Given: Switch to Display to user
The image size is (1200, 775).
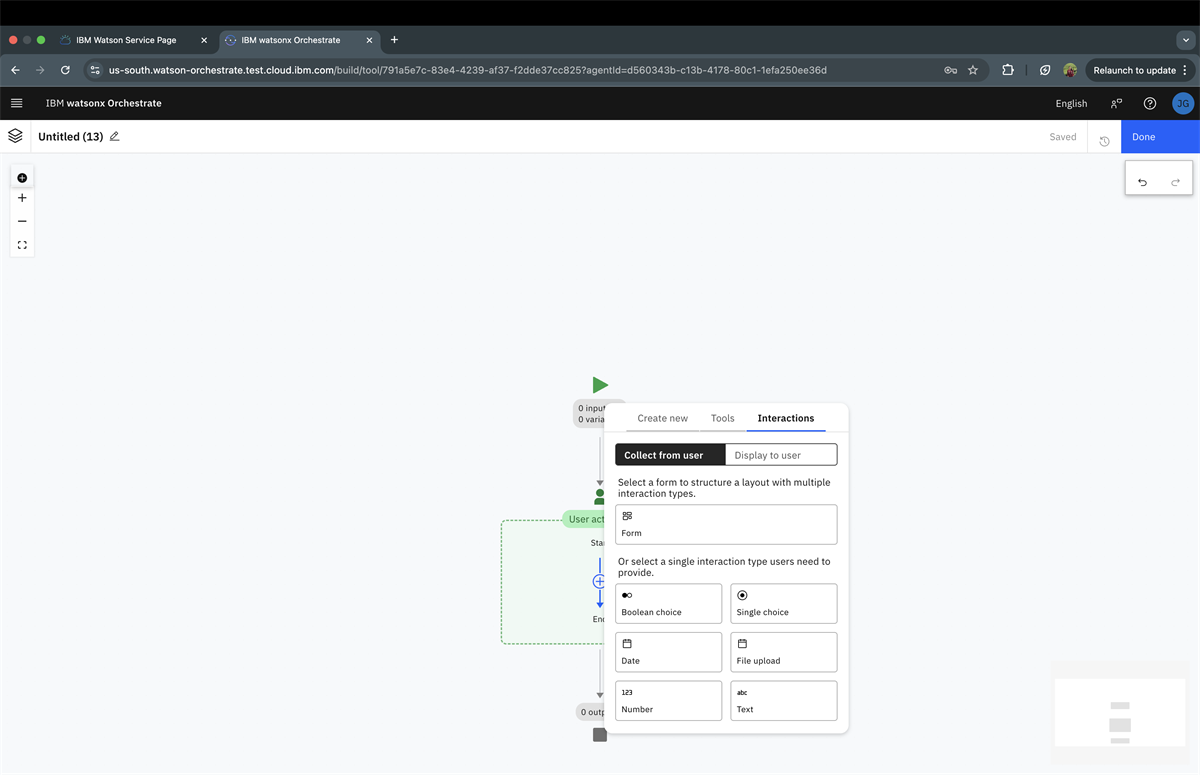Looking at the screenshot, I should click(x=781, y=455).
